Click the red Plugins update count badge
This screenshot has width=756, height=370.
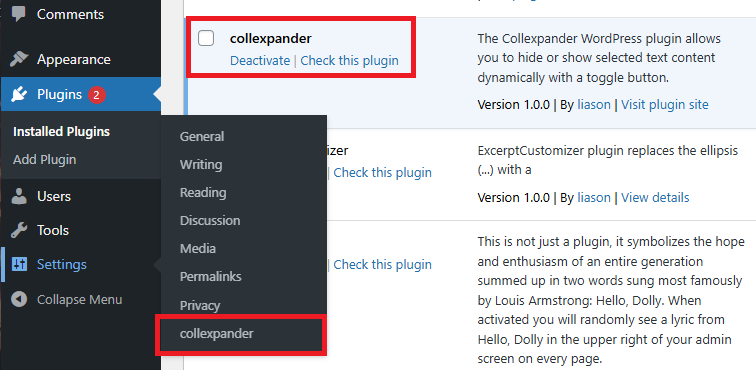[96, 95]
